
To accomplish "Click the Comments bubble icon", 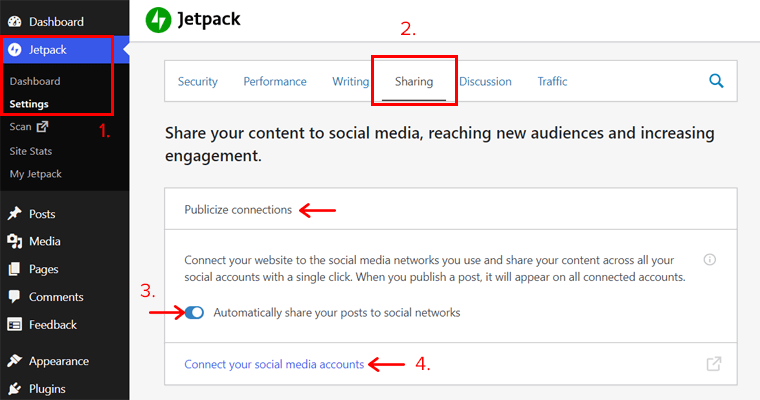I will coord(15,297).
